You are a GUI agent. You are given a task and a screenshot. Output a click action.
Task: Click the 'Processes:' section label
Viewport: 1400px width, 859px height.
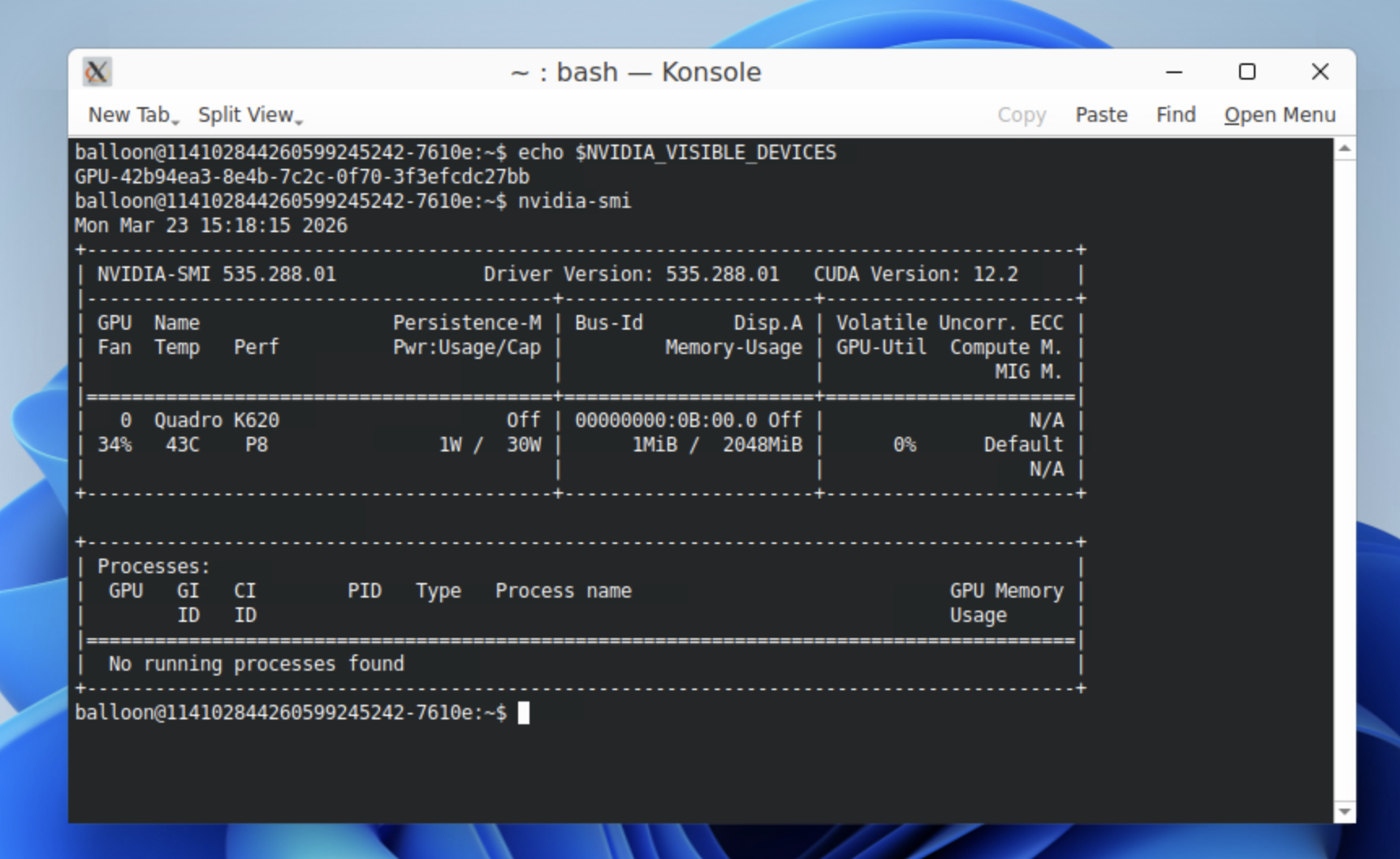(x=154, y=567)
